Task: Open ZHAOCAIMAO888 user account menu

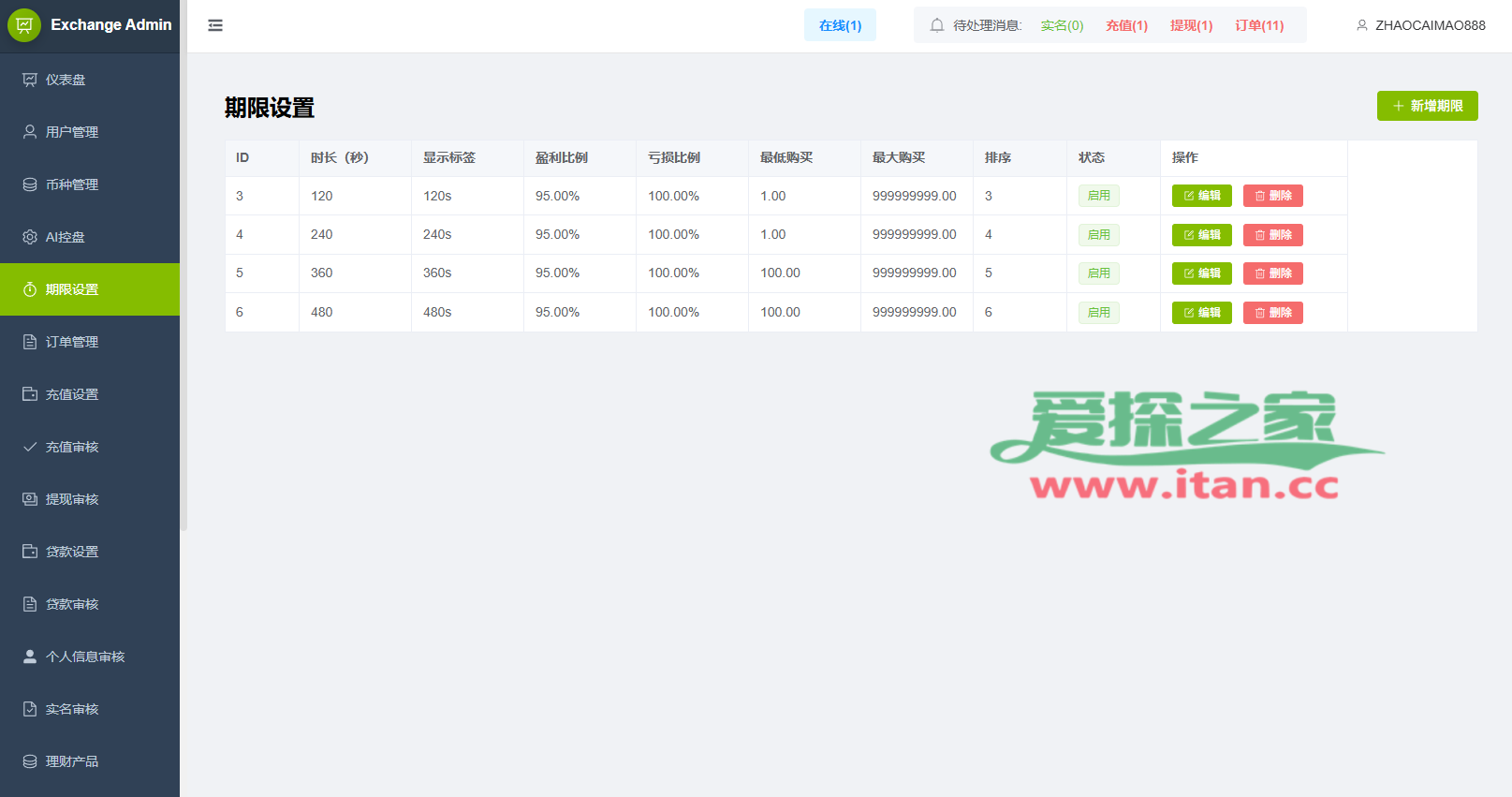Action: tap(1430, 25)
